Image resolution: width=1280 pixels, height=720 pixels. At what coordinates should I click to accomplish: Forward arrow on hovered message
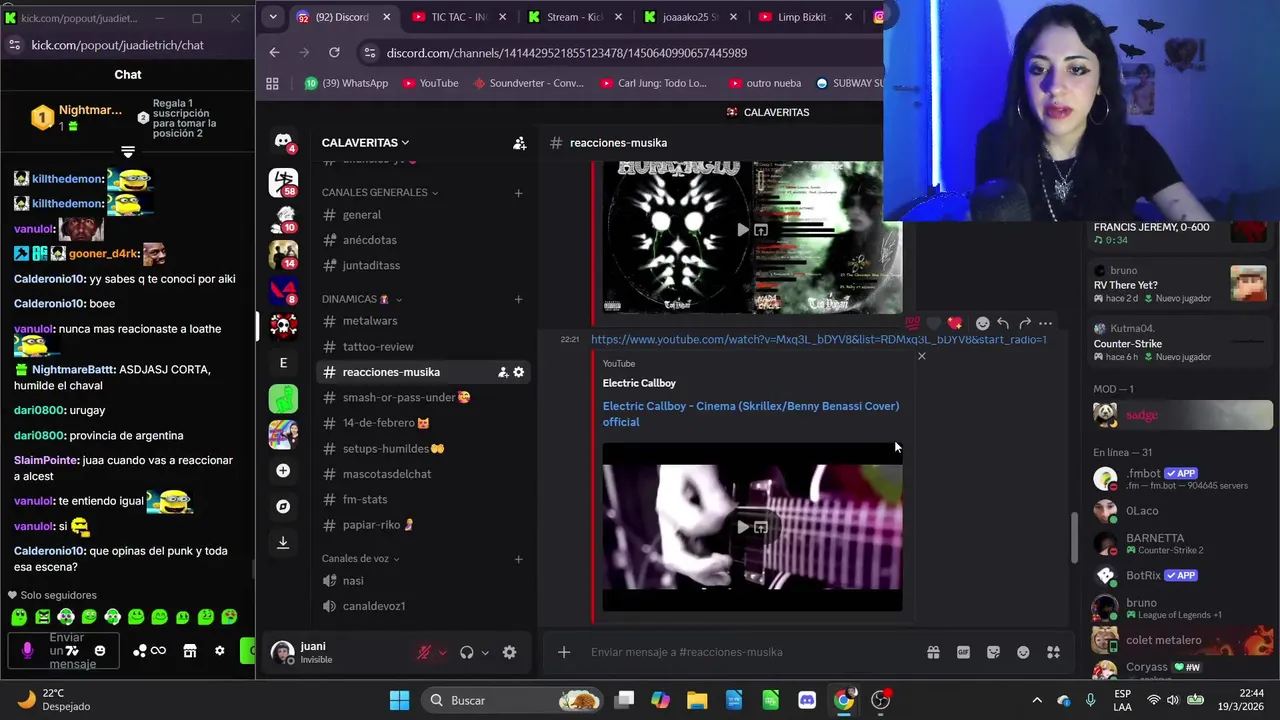point(1024,323)
